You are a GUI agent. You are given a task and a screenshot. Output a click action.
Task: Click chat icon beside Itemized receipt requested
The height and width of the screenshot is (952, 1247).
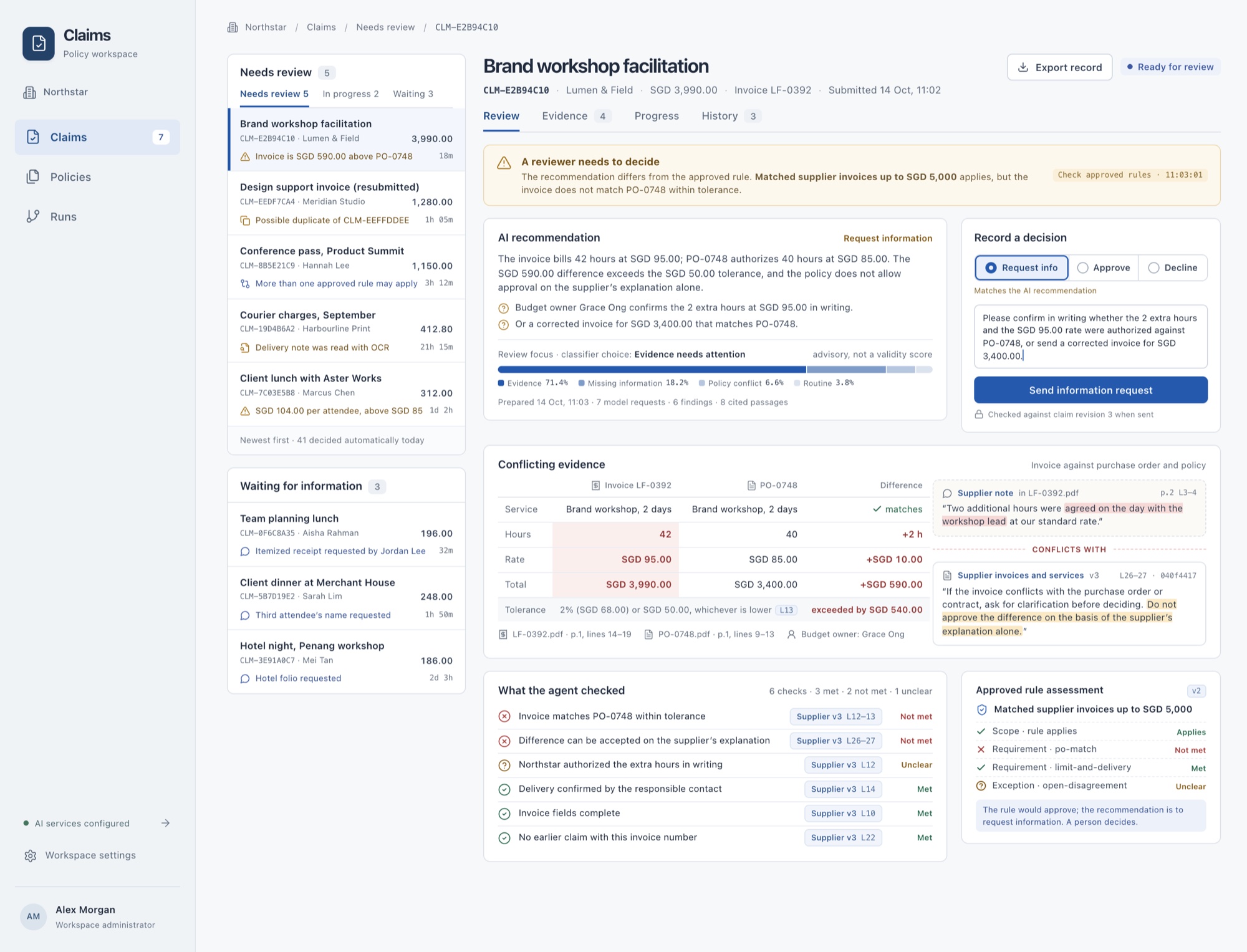(x=245, y=551)
